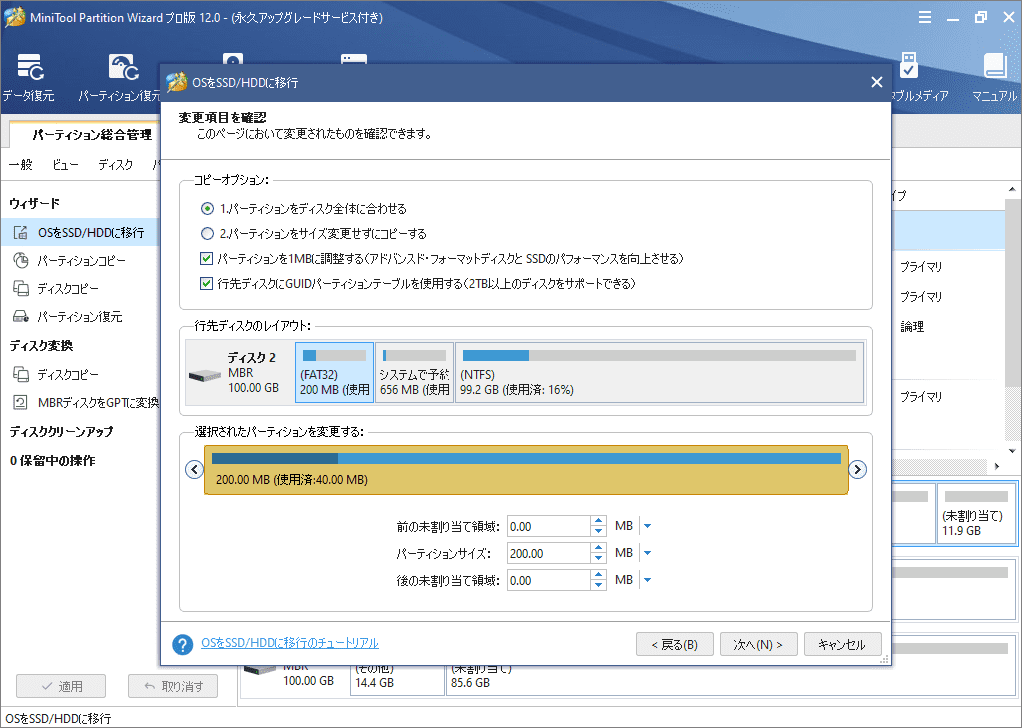Image resolution: width=1022 pixels, height=728 pixels.
Task: Go to next partition with right arrow
Action: (858, 469)
